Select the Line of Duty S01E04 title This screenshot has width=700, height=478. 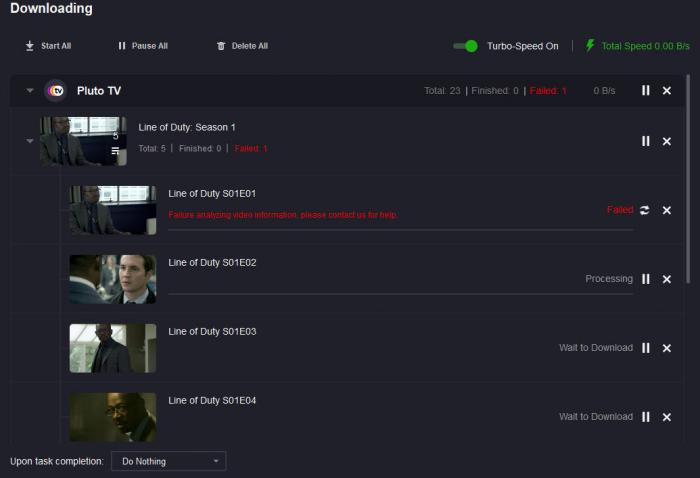click(x=212, y=400)
